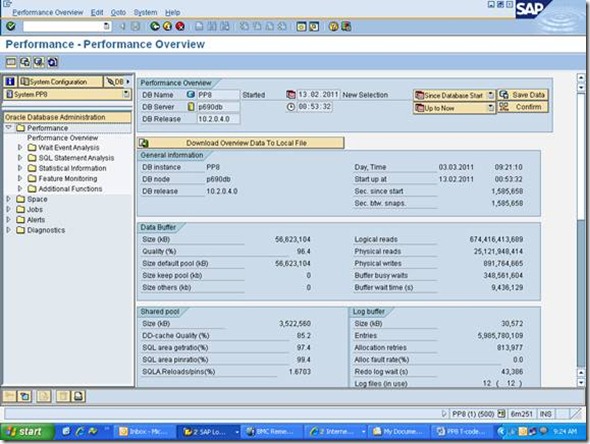Expand the Diagnostics folder
The height and width of the screenshot is (444, 590).
9,230
